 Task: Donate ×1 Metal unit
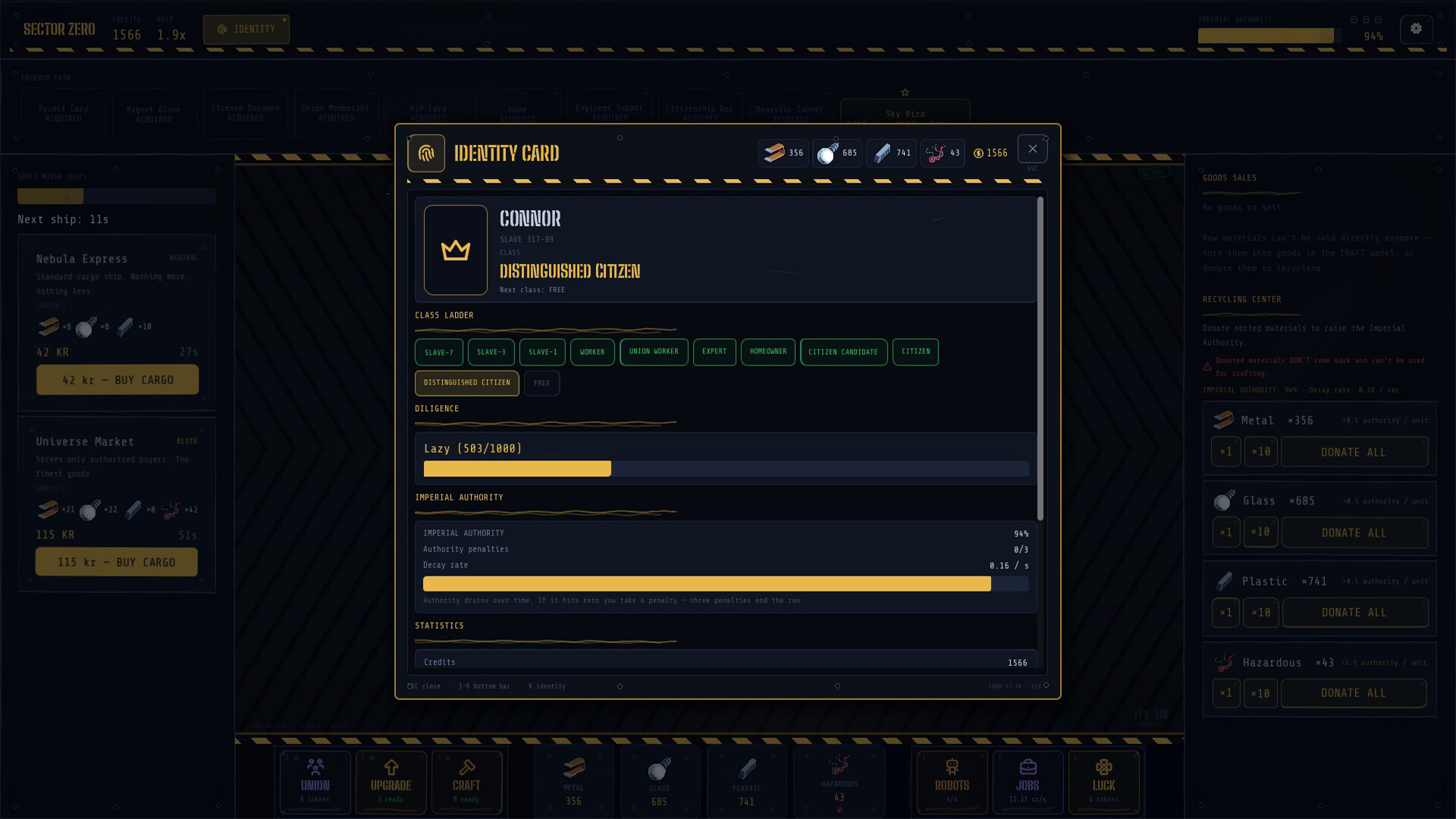(1225, 452)
